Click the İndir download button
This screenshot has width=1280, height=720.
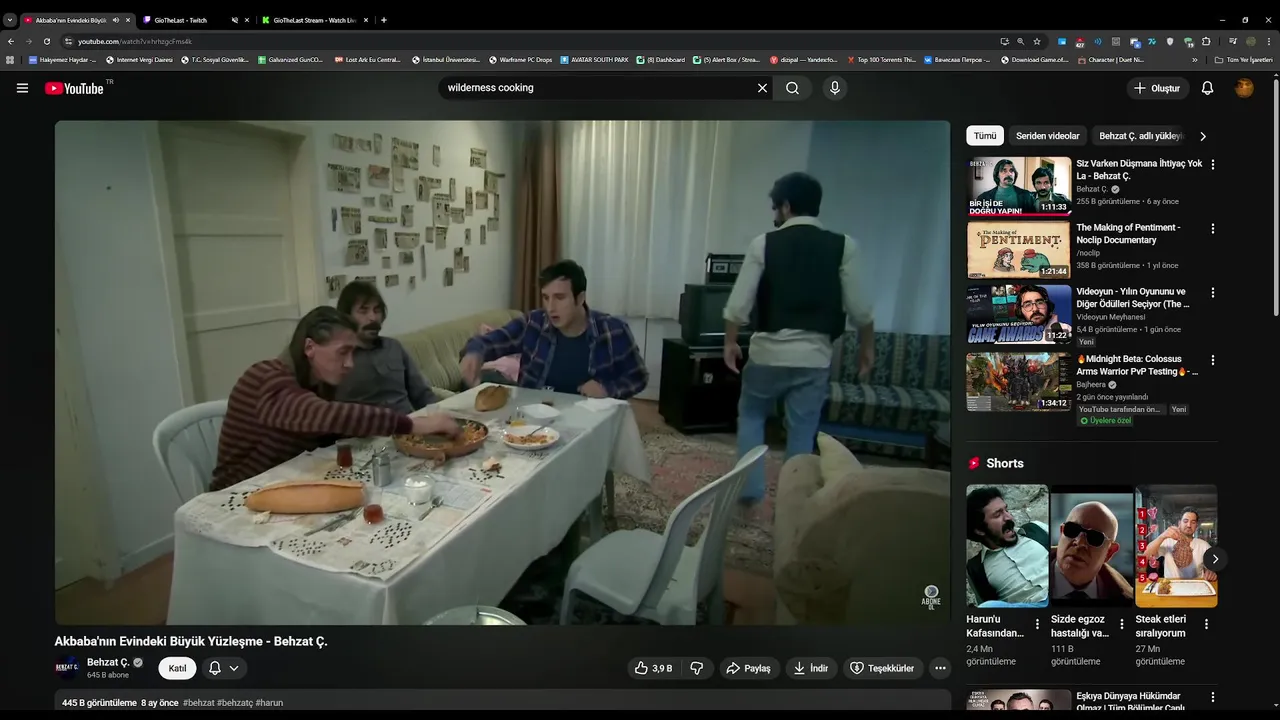(x=811, y=668)
